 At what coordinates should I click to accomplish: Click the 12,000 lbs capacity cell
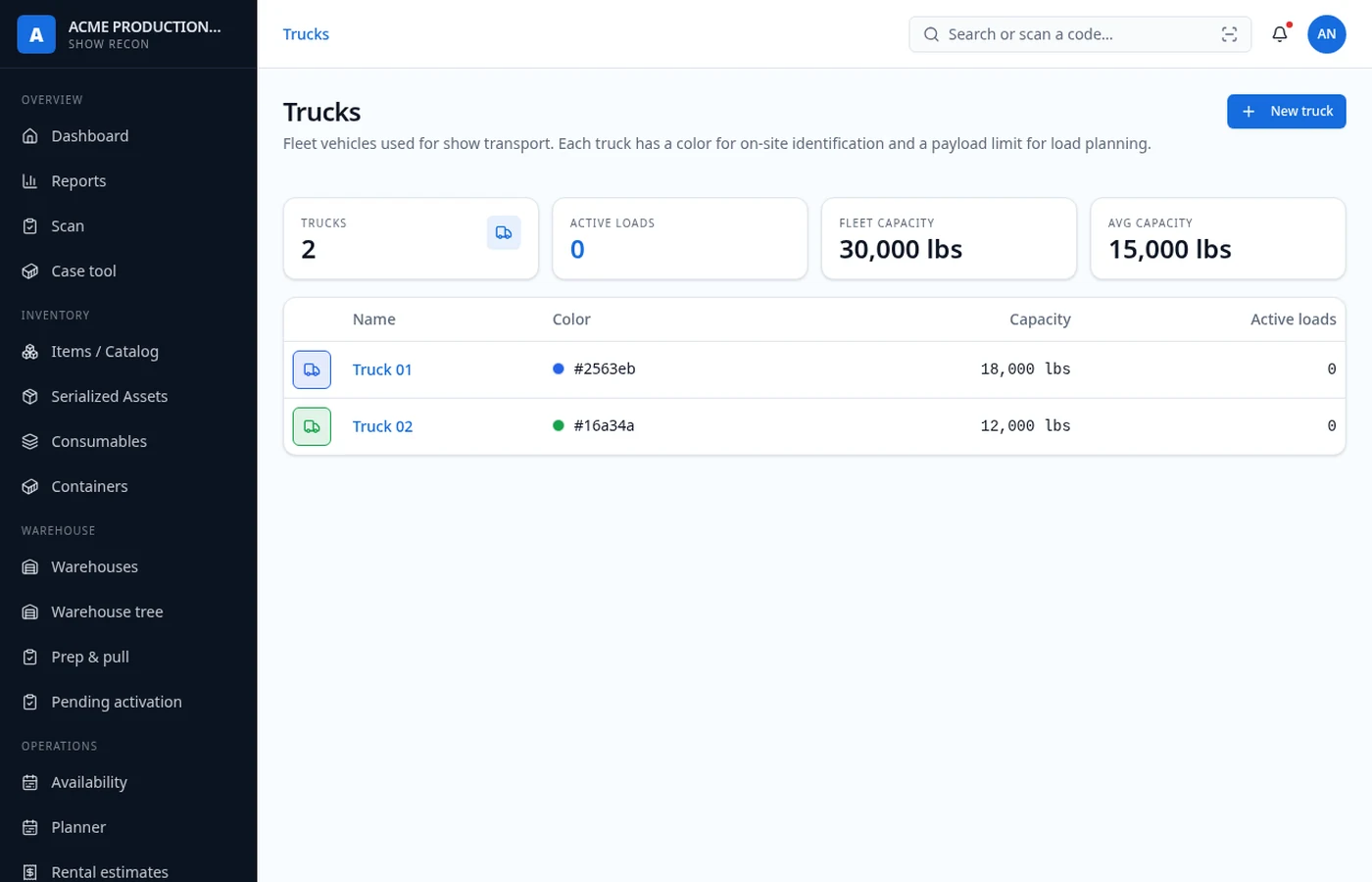pos(1025,426)
